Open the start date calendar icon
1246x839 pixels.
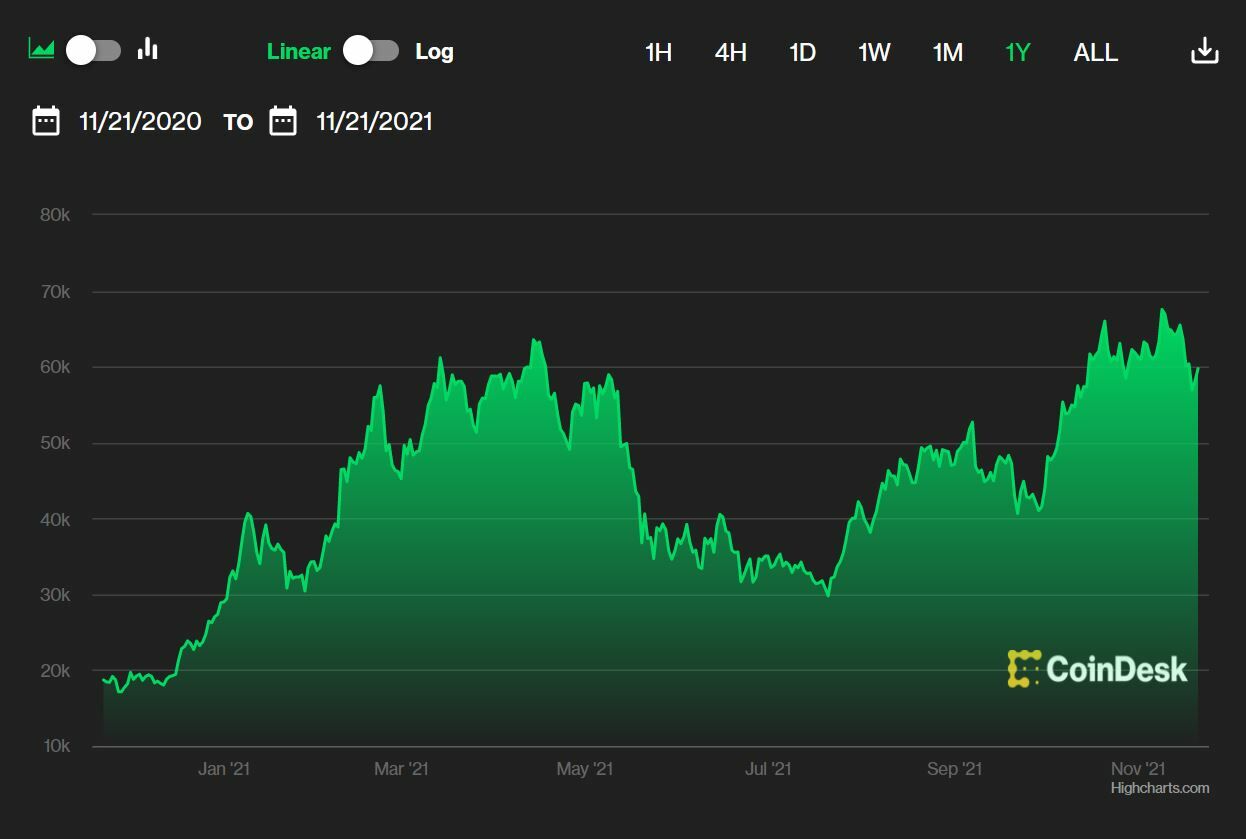46,122
